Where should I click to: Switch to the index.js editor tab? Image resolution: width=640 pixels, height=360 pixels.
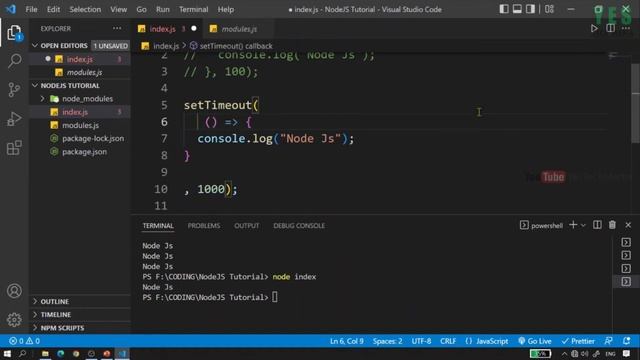(x=162, y=29)
